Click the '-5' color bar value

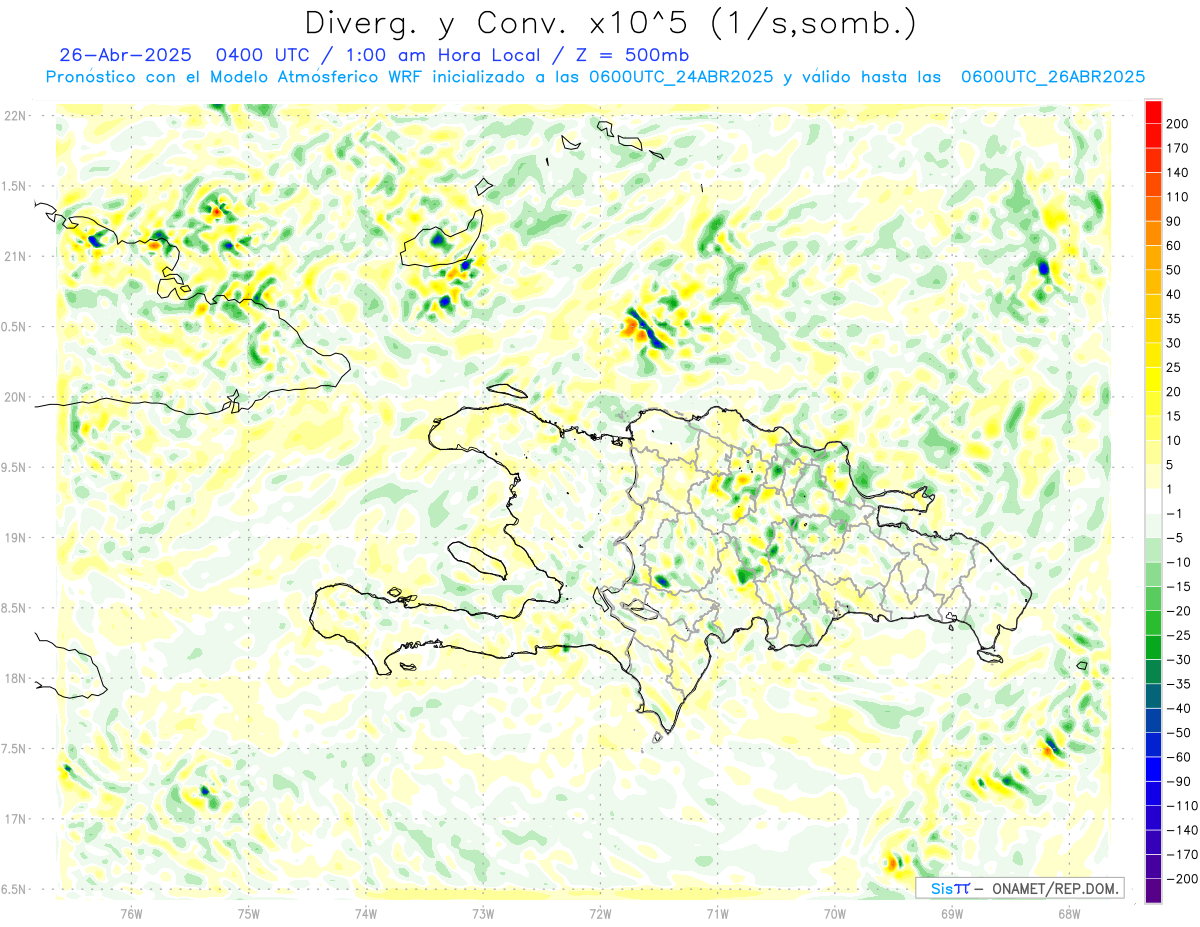point(1175,537)
